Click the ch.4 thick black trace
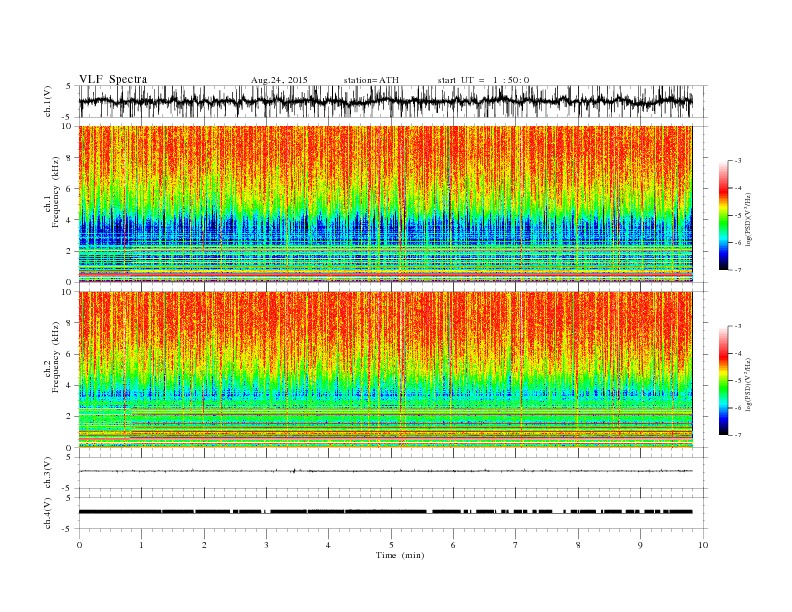 click(385, 512)
